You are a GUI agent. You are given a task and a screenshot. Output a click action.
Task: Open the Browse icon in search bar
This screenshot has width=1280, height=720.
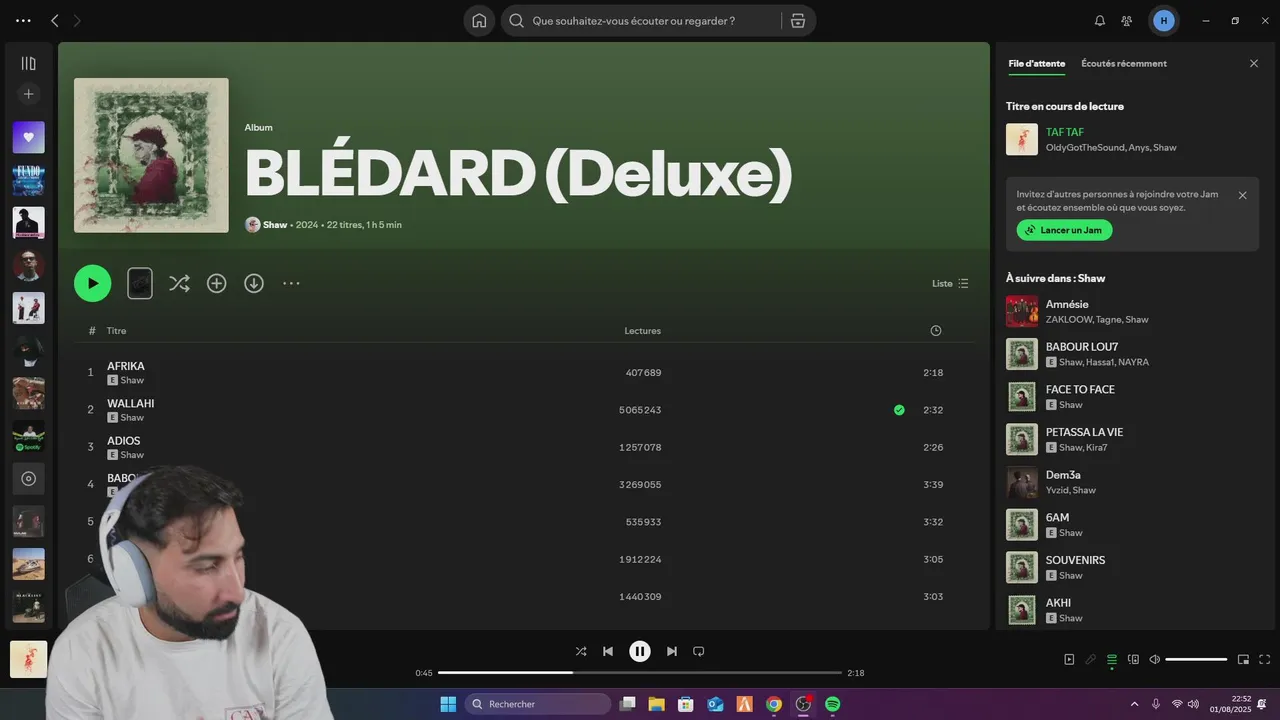797,20
